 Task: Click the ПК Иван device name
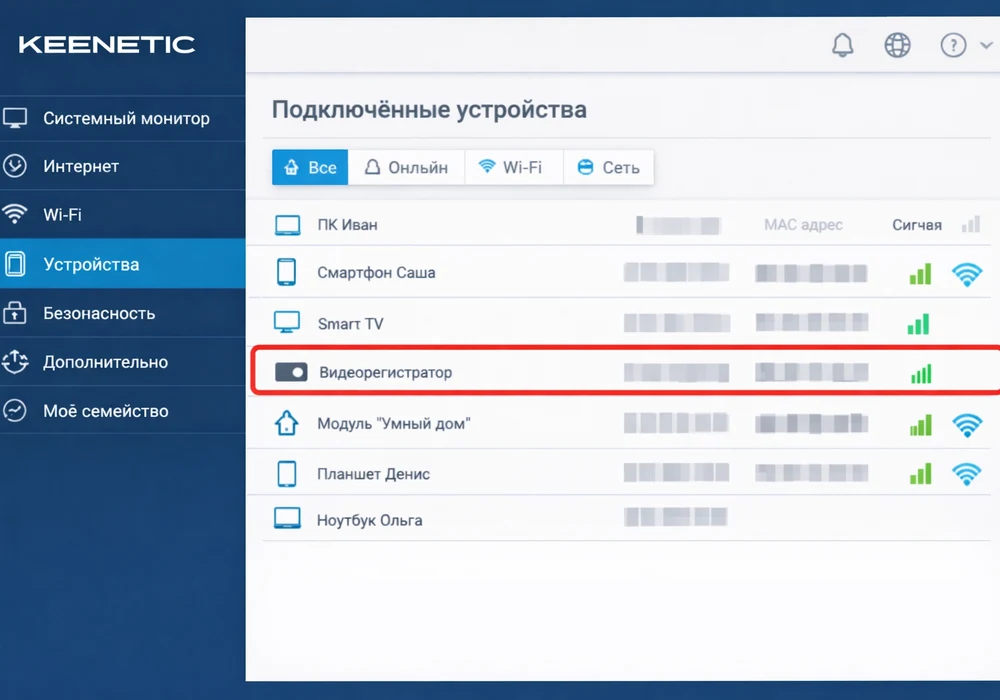pos(348,225)
